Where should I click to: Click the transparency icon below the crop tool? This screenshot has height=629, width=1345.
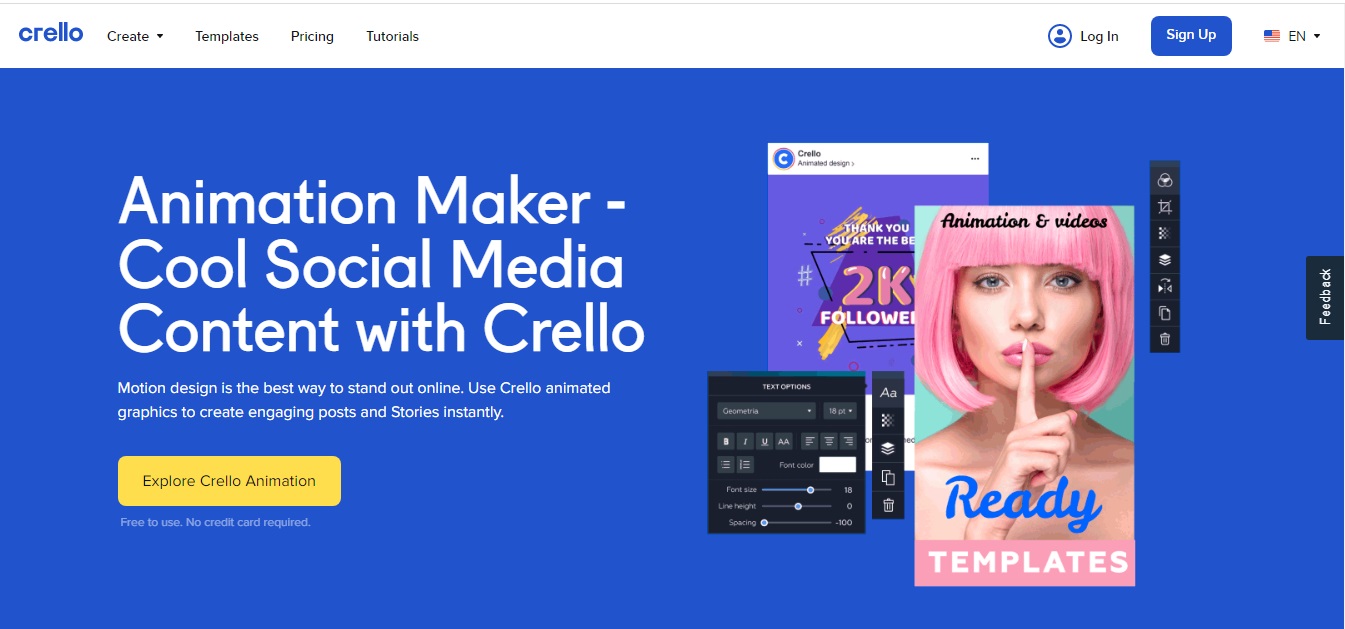coord(1165,233)
